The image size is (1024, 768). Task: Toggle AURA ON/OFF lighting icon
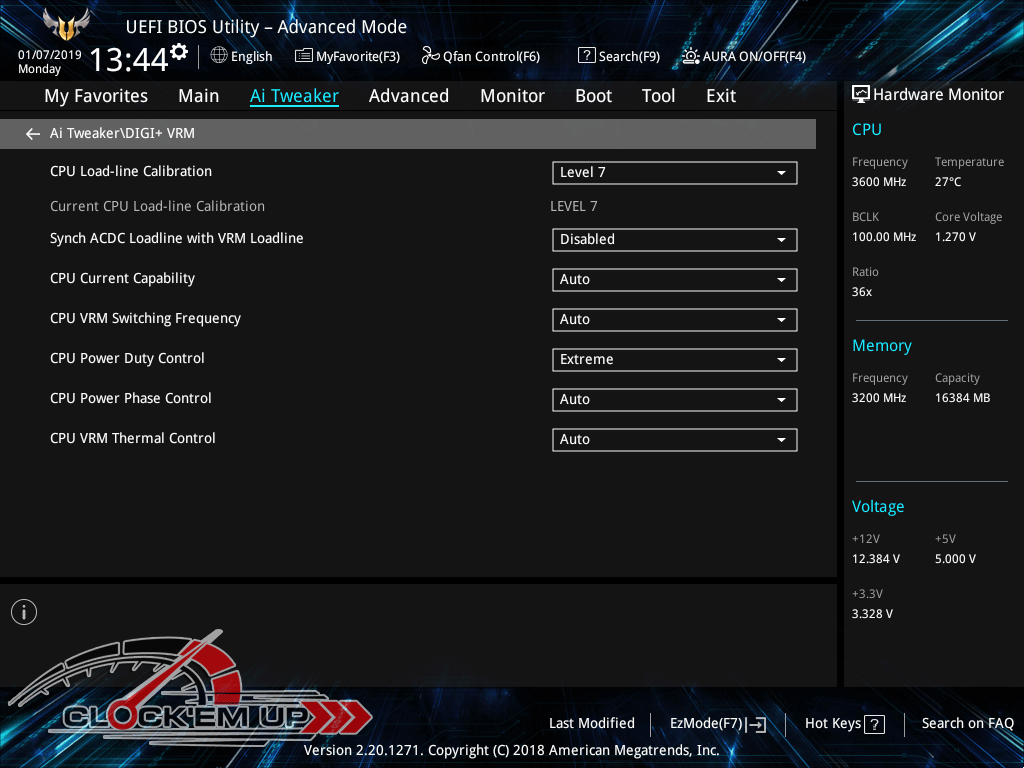tap(691, 56)
